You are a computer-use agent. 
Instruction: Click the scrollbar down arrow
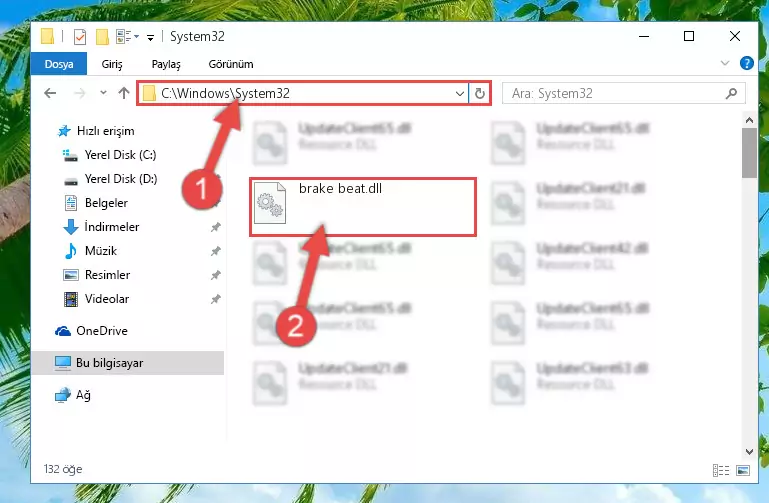pyautogui.click(x=749, y=452)
